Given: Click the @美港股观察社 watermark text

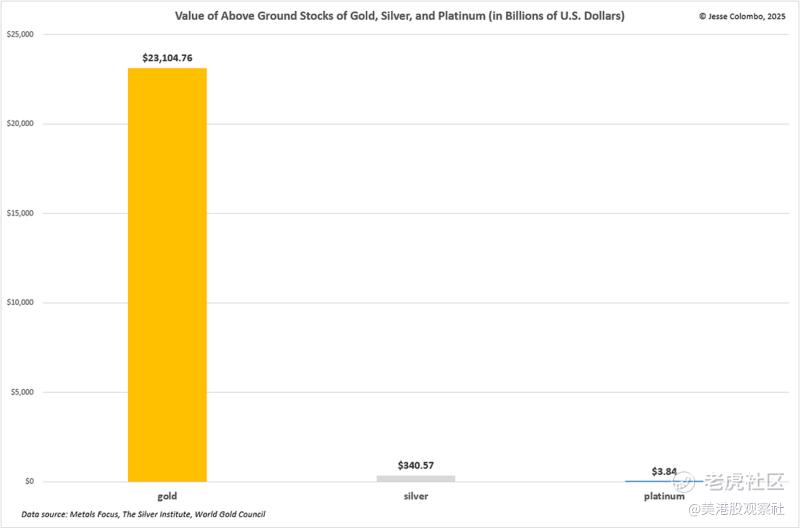Looking at the screenshot, I should (x=736, y=509).
